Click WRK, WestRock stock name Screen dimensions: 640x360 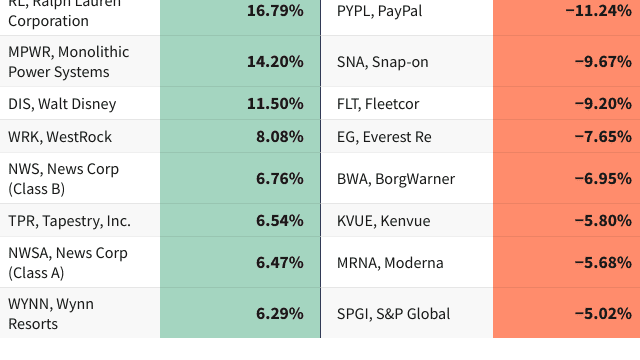tap(60, 137)
